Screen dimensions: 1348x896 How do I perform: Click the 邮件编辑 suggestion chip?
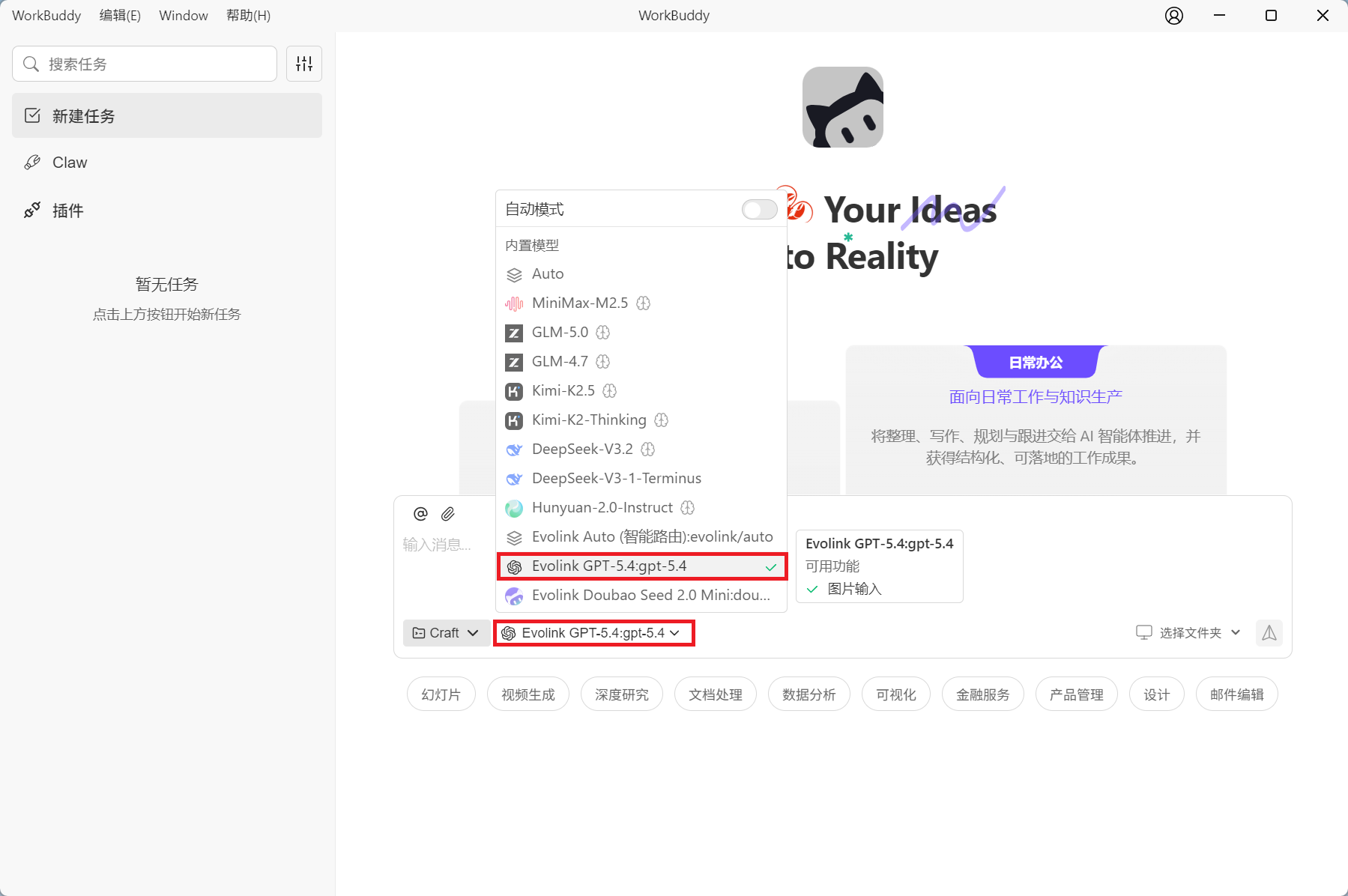tap(1237, 694)
